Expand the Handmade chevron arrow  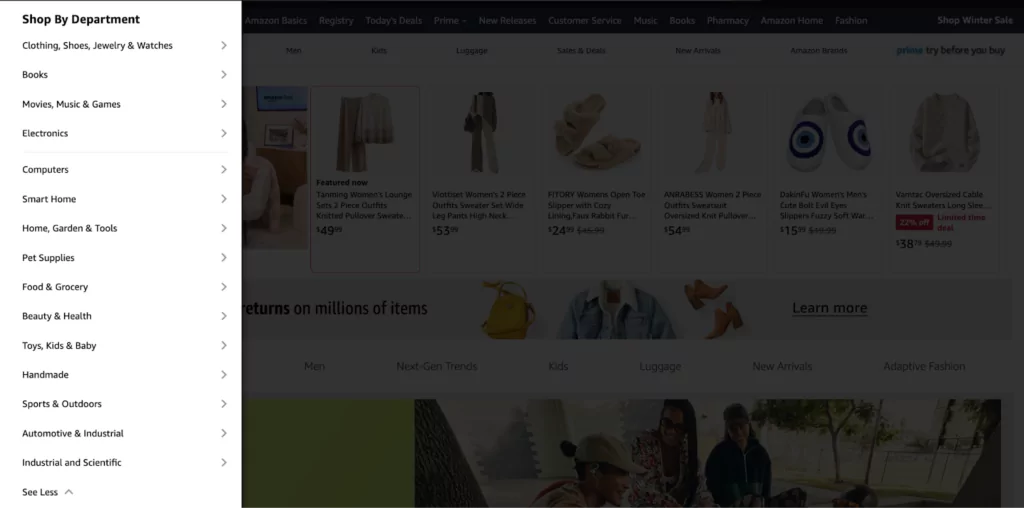(223, 375)
